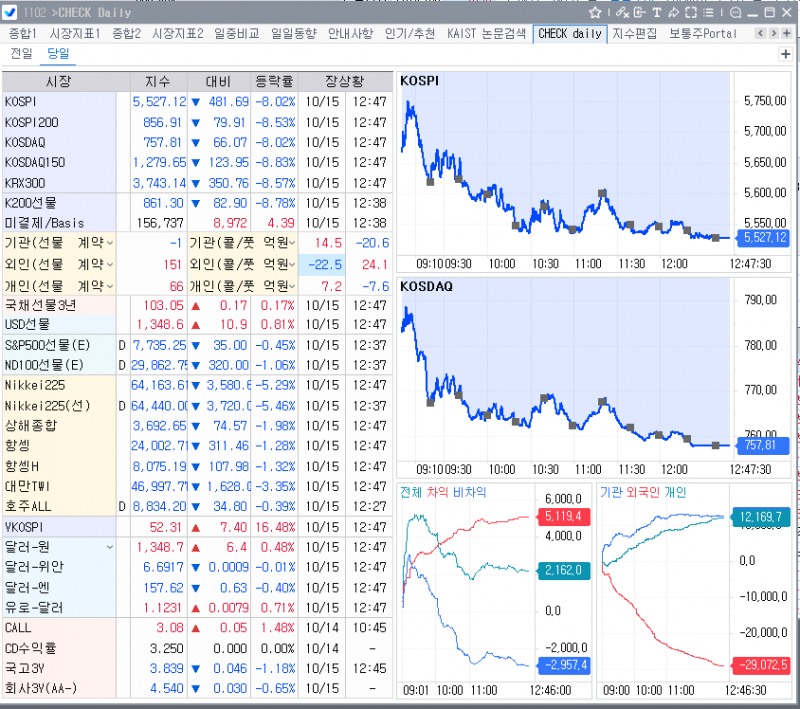
Task: Click the 지수 column header
Action: (x=158, y=81)
